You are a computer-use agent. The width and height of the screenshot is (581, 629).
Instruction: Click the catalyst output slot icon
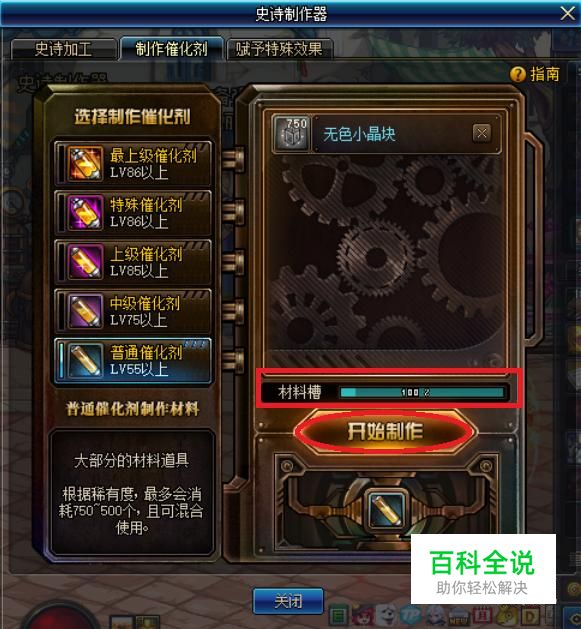pos(386,510)
